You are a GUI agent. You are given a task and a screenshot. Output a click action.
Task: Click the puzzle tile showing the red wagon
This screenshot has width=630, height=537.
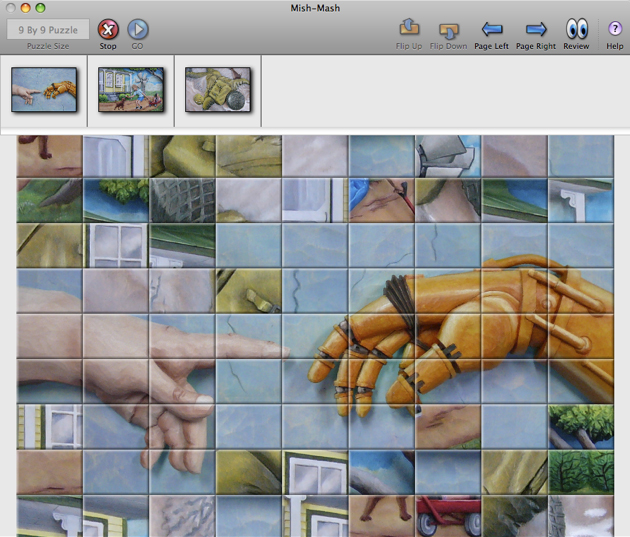448,515
